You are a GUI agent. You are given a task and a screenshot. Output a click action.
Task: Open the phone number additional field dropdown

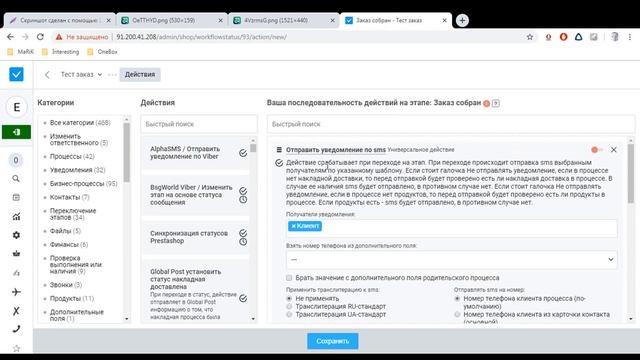(x=451, y=260)
